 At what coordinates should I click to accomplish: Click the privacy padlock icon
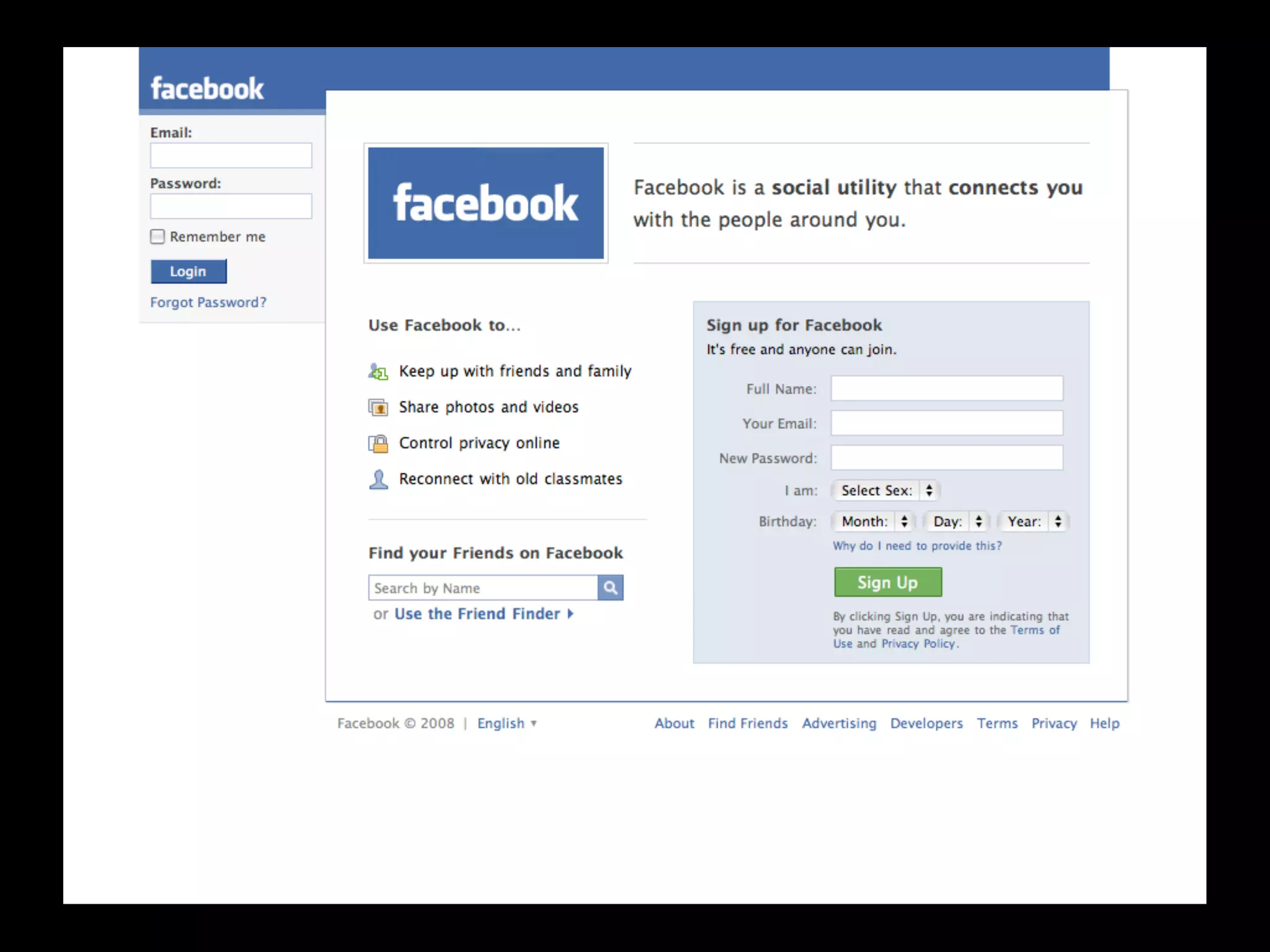pyautogui.click(x=378, y=443)
